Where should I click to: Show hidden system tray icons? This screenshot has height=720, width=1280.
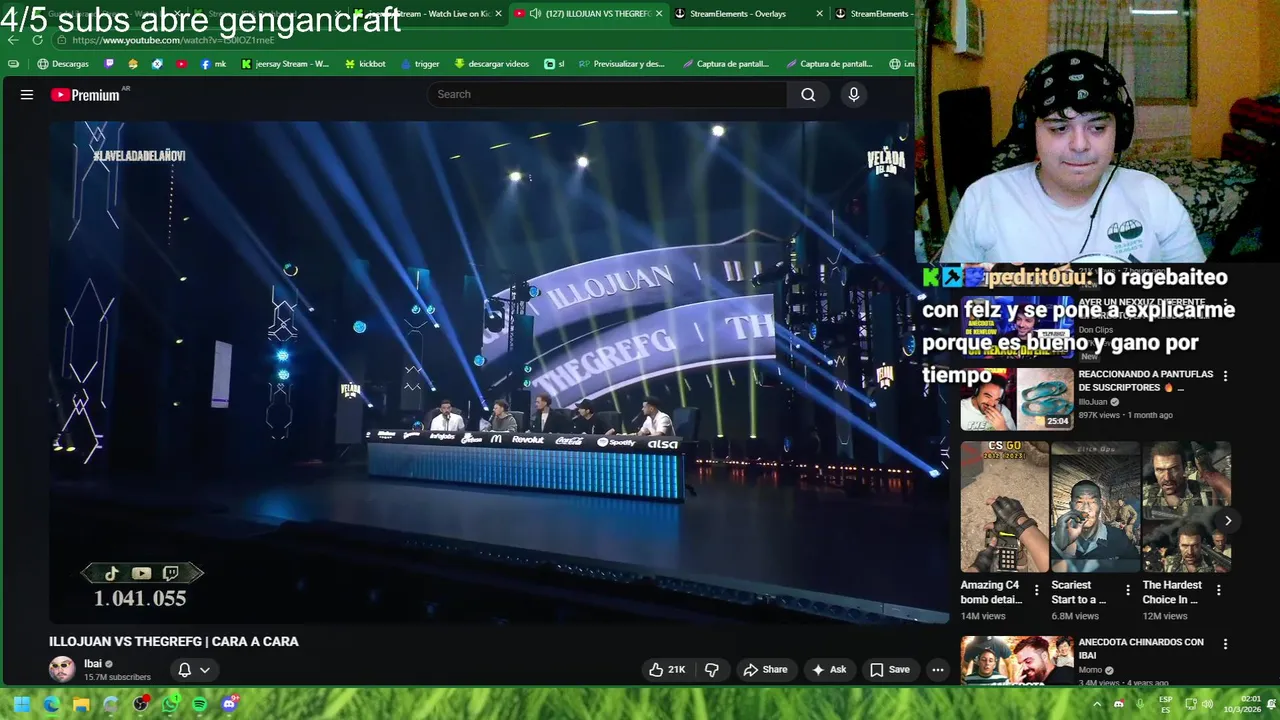(x=1097, y=704)
